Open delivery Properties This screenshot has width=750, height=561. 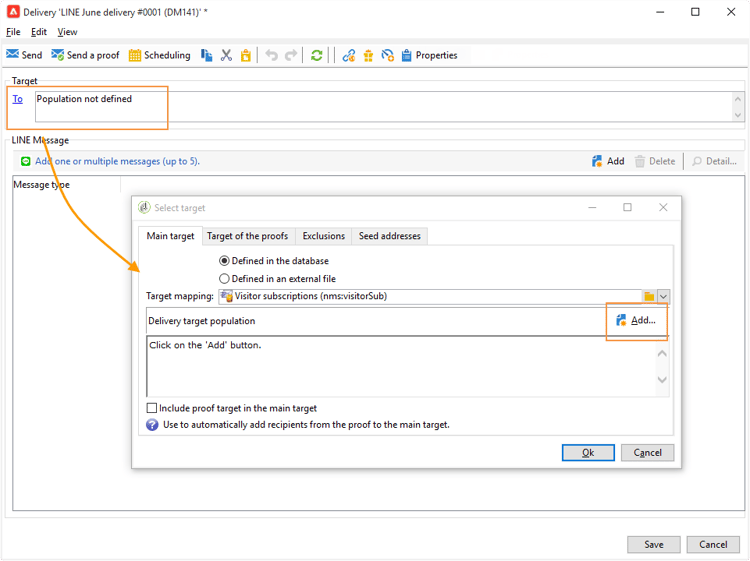[x=429, y=55]
